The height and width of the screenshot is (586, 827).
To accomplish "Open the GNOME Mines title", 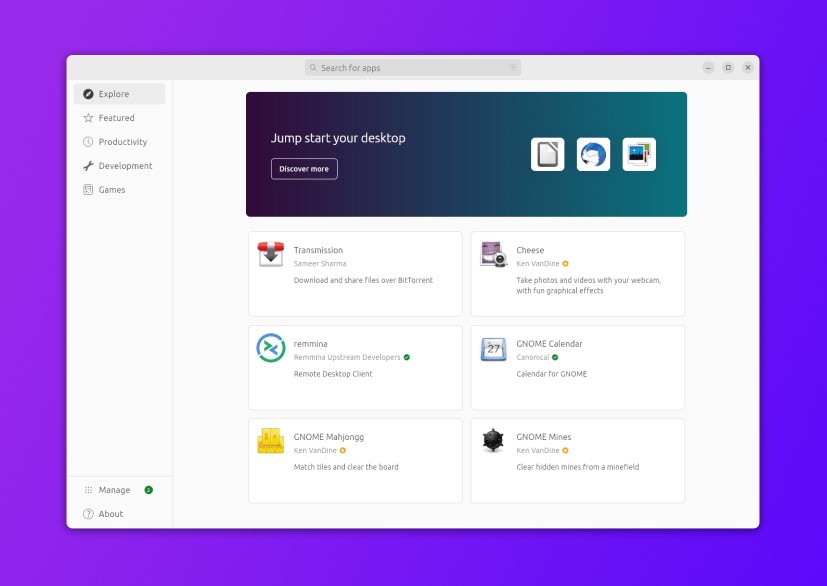I will pos(544,437).
